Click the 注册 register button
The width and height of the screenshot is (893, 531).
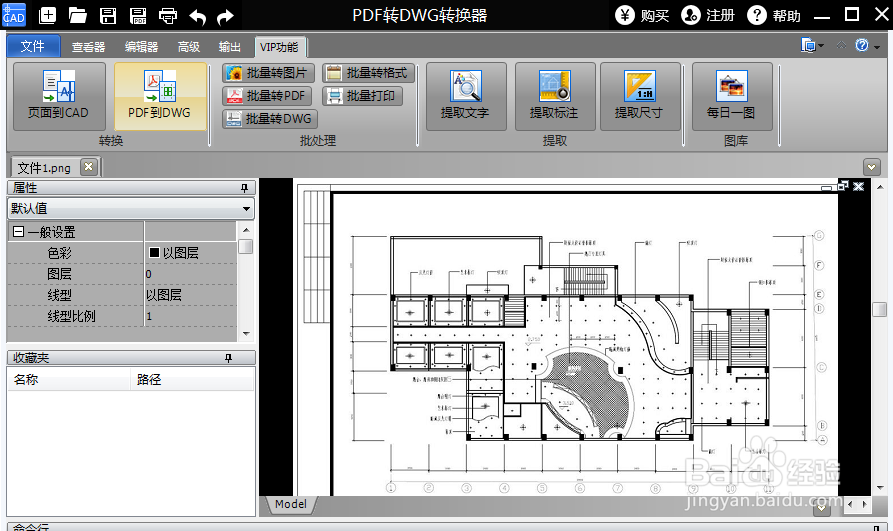tap(708, 15)
